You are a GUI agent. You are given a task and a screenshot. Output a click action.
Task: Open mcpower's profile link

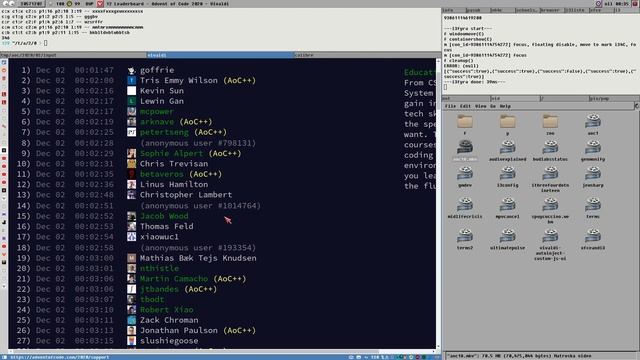pos(157,111)
